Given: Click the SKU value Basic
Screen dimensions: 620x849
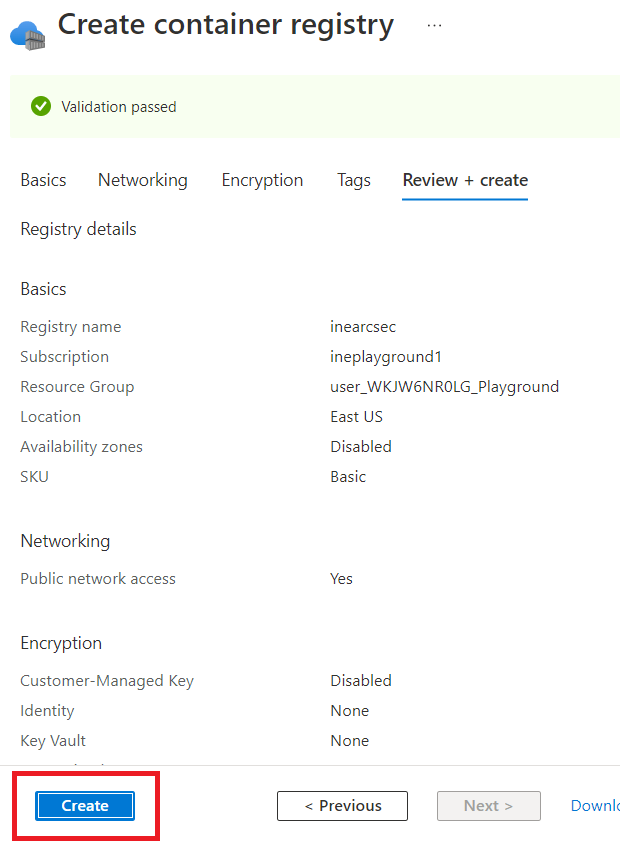Looking at the screenshot, I should 348,477.
